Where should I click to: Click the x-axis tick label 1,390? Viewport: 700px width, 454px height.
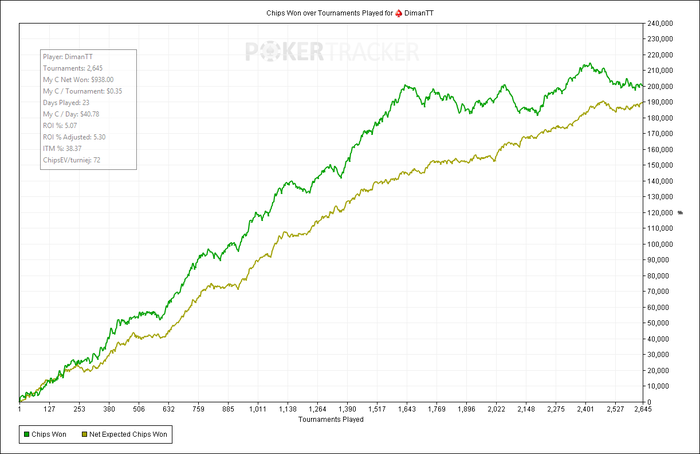point(347,409)
